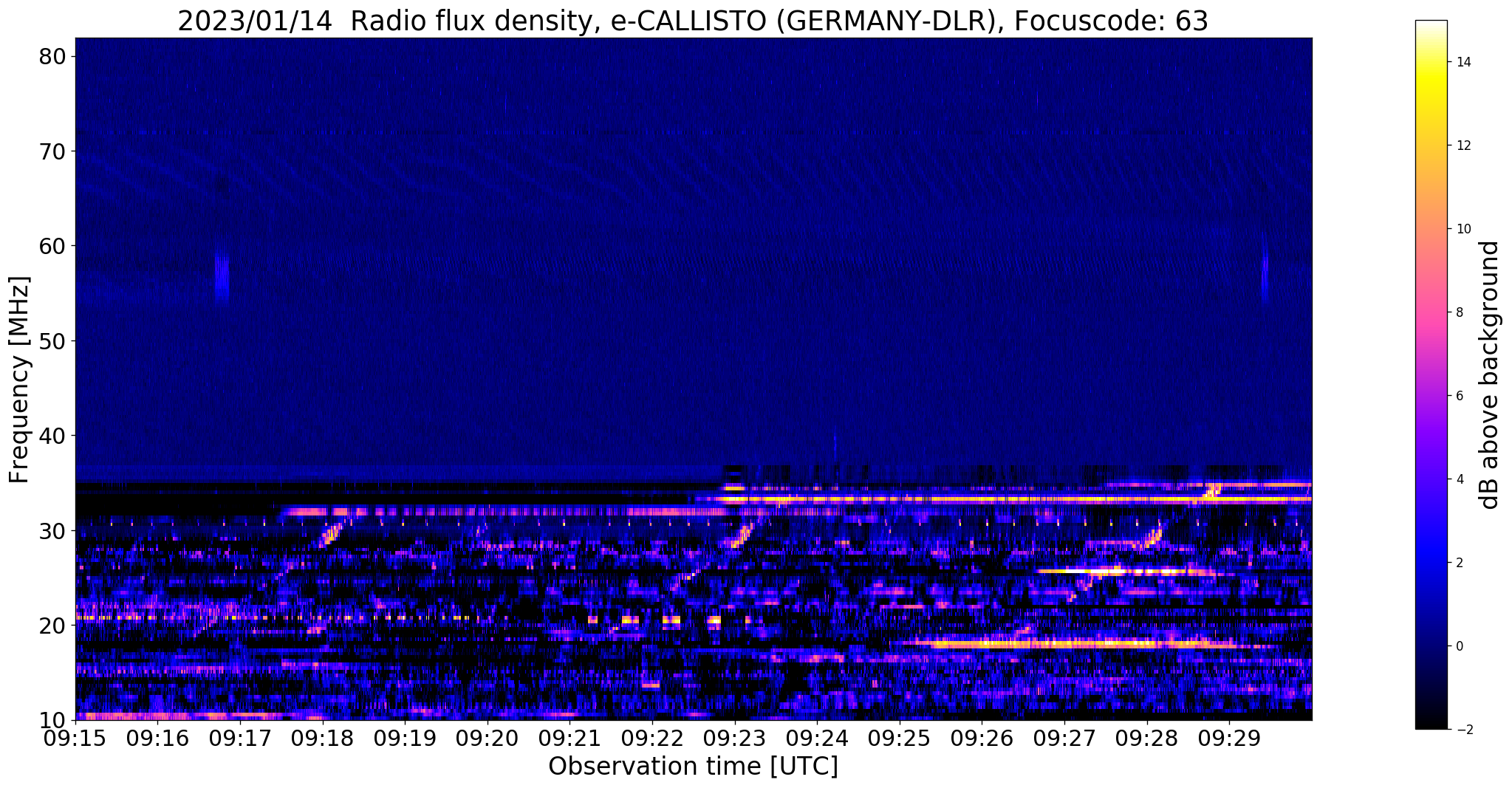
Task: Click the 09:22 time tick label
Action: pyautogui.click(x=652, y=738)
